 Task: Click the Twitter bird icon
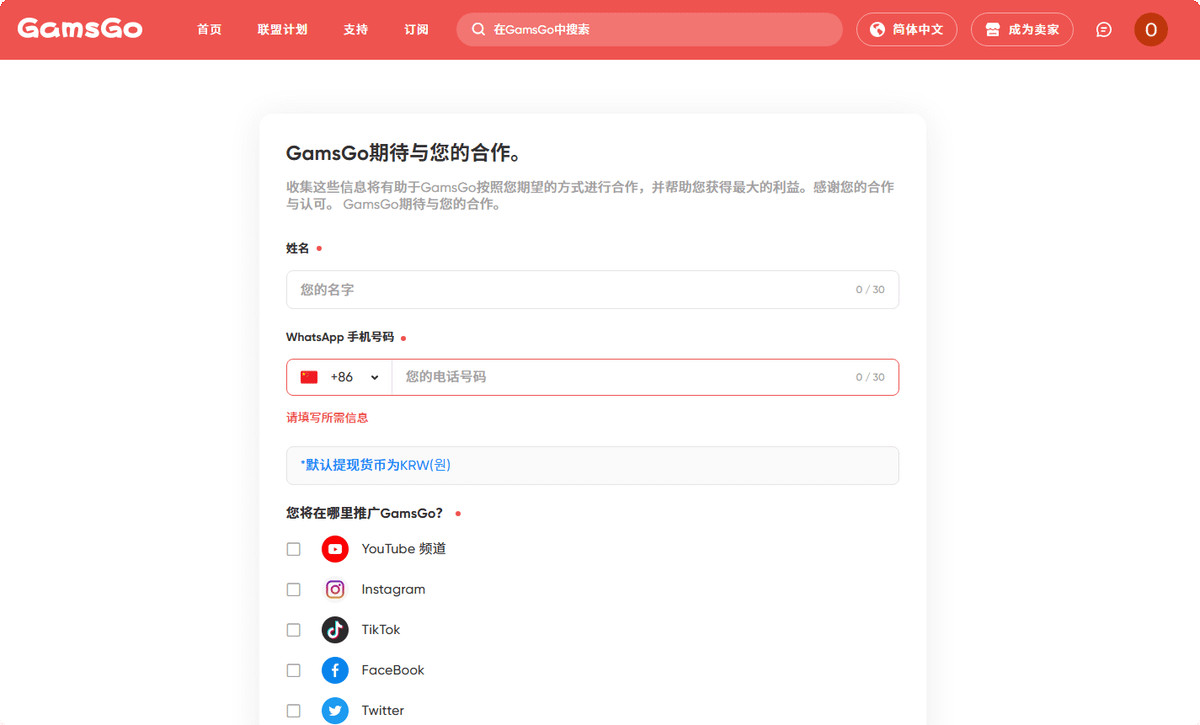click(334, 710)
